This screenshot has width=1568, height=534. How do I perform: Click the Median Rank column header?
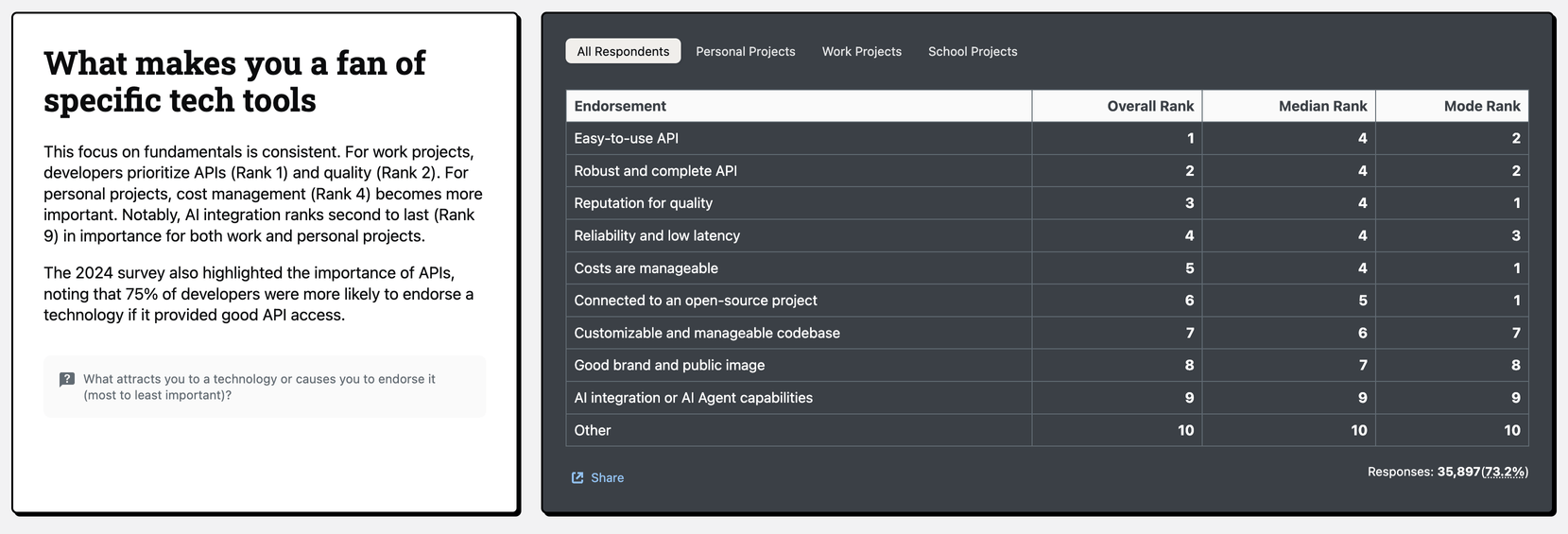coord(1322,106)
